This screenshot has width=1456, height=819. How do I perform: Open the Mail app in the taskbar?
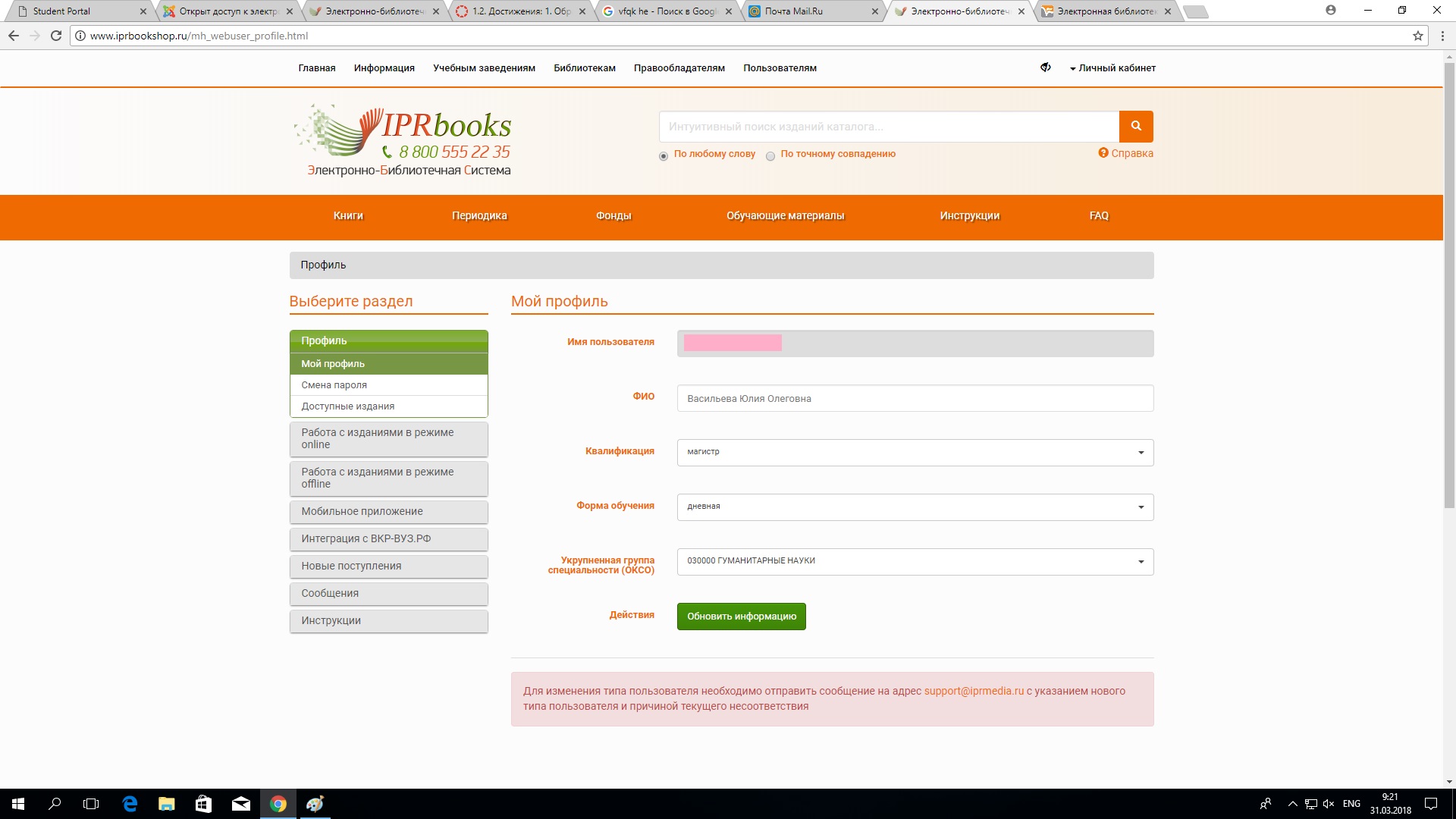240,804
